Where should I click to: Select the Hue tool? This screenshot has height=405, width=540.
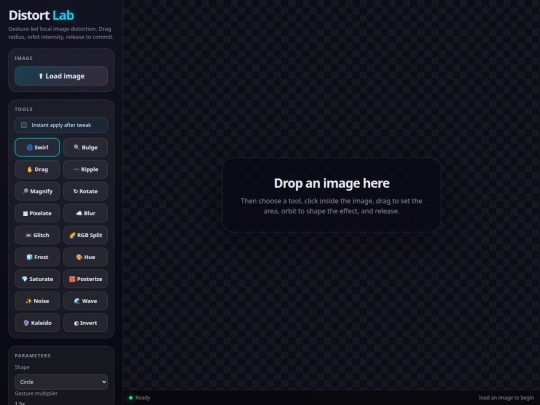pyautogui.click(x=85, y=257)
